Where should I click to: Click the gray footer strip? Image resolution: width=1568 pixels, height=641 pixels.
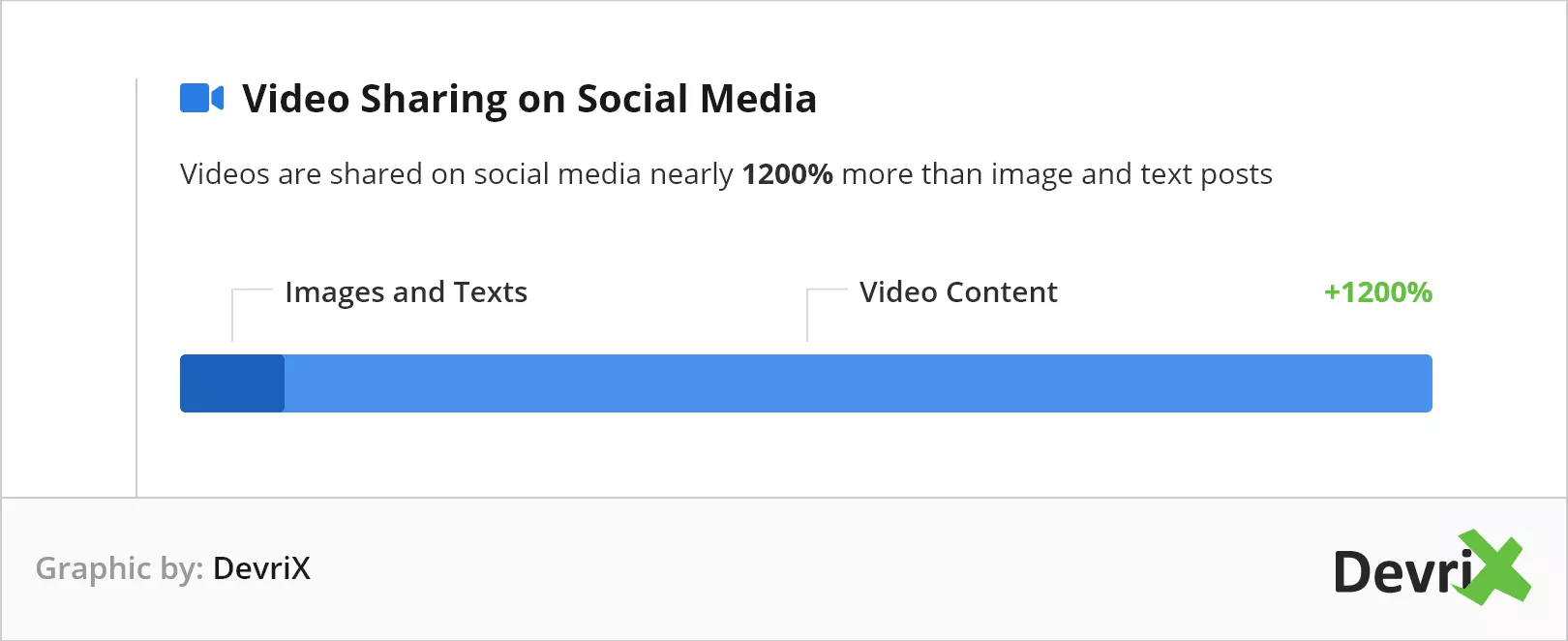click(784, 568)
